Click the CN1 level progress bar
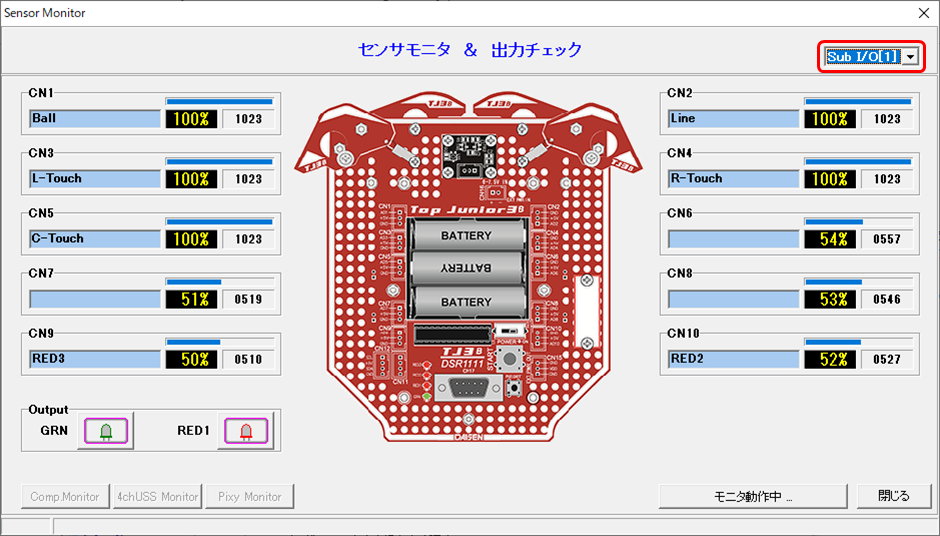Image resolution: width=940 pixels, height=536 pixels. (x=219, y=102)
